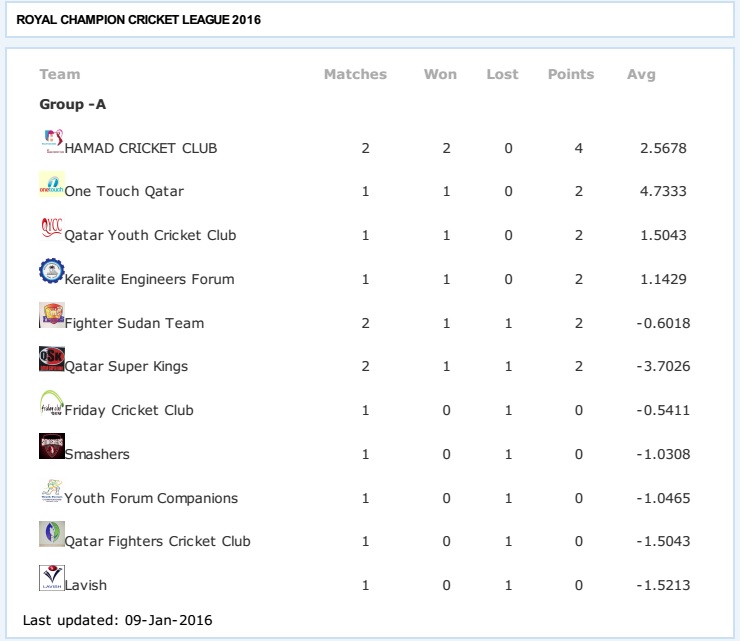
Task: Click the Smashers team logo
Action: click(x=52, y=446)
